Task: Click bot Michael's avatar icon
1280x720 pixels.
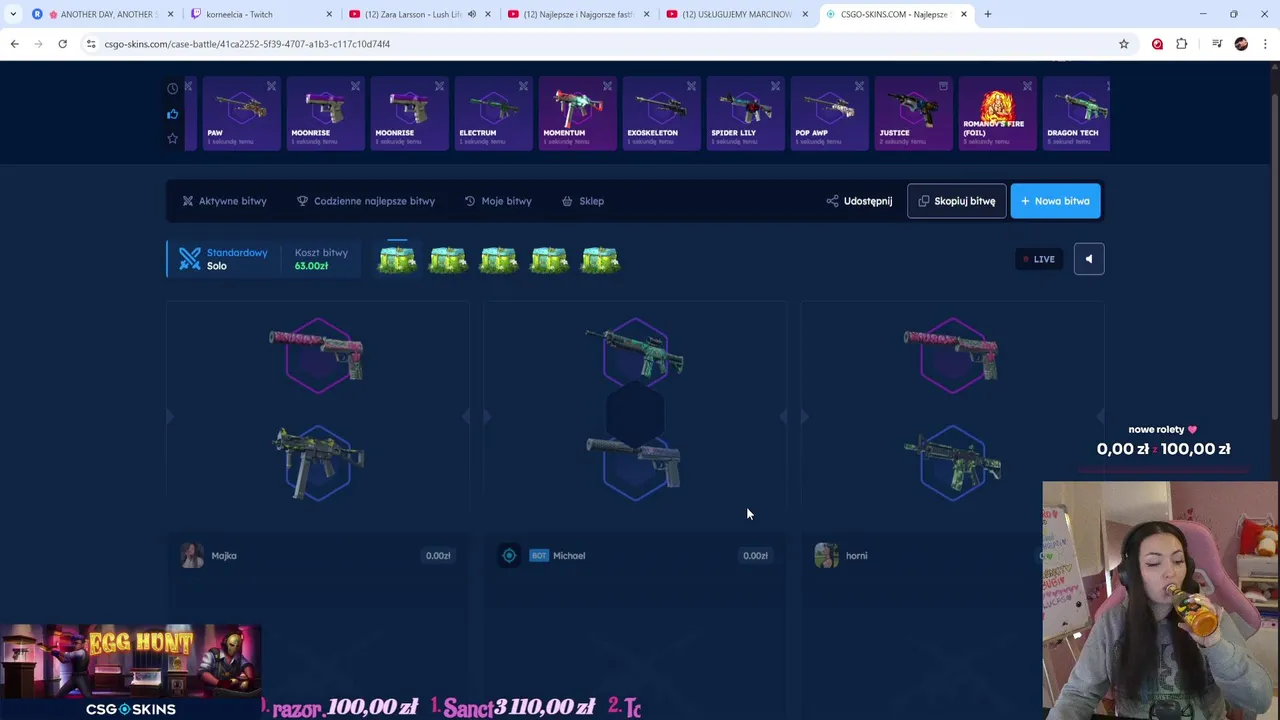Action: 509,555
